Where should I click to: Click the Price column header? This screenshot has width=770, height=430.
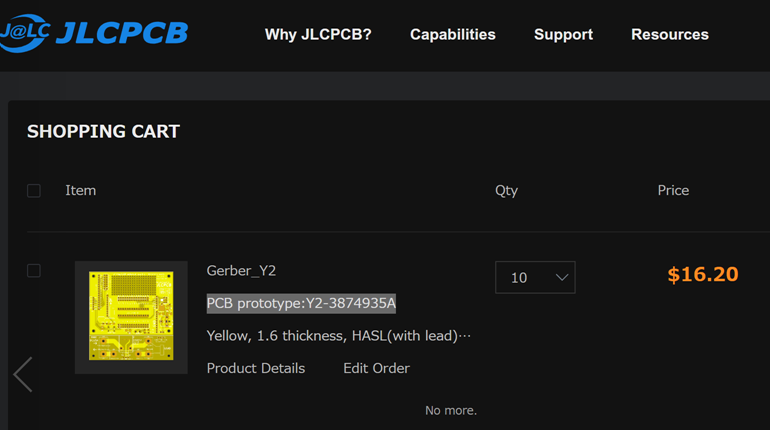click(673, 190)
